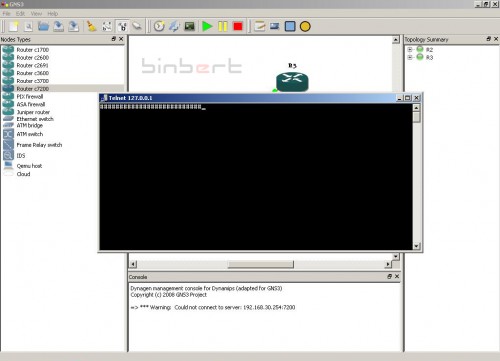500x361 pixels.
Task: Open the File menu
Action: (x=6, y=14)
